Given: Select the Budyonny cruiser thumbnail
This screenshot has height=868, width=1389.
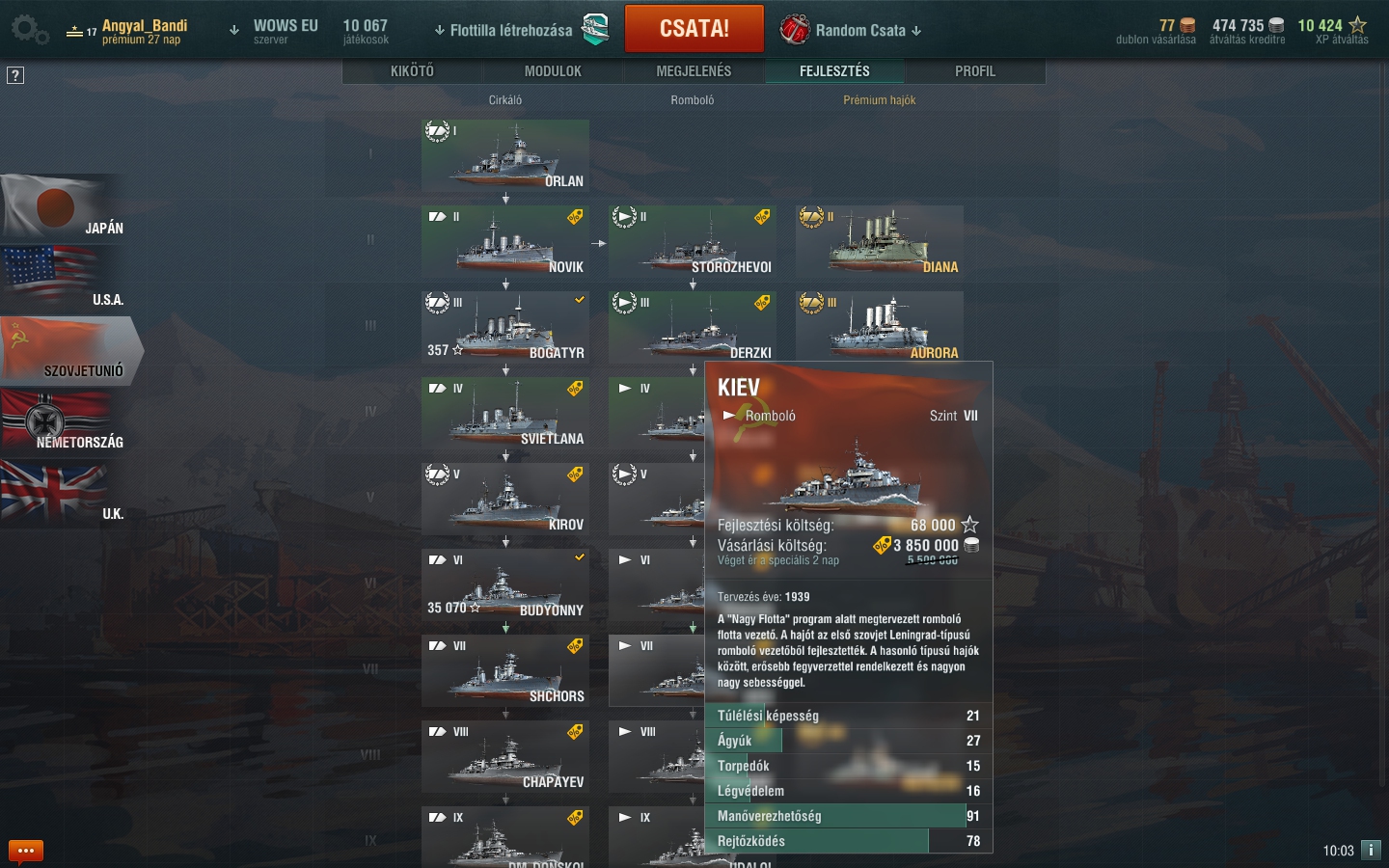Looking at the screenshot, I should (x=505, y=585).
